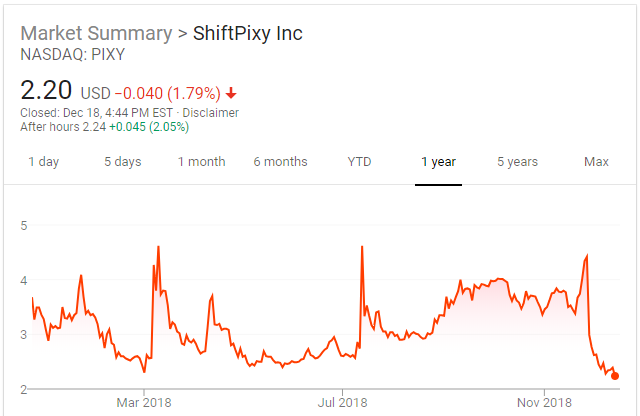
Task: Click the 2.20 stock price
Action: click(x=46, y=91)
